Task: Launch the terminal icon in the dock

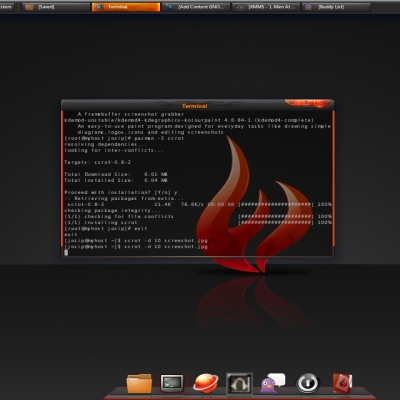Action: click(172, 383)
